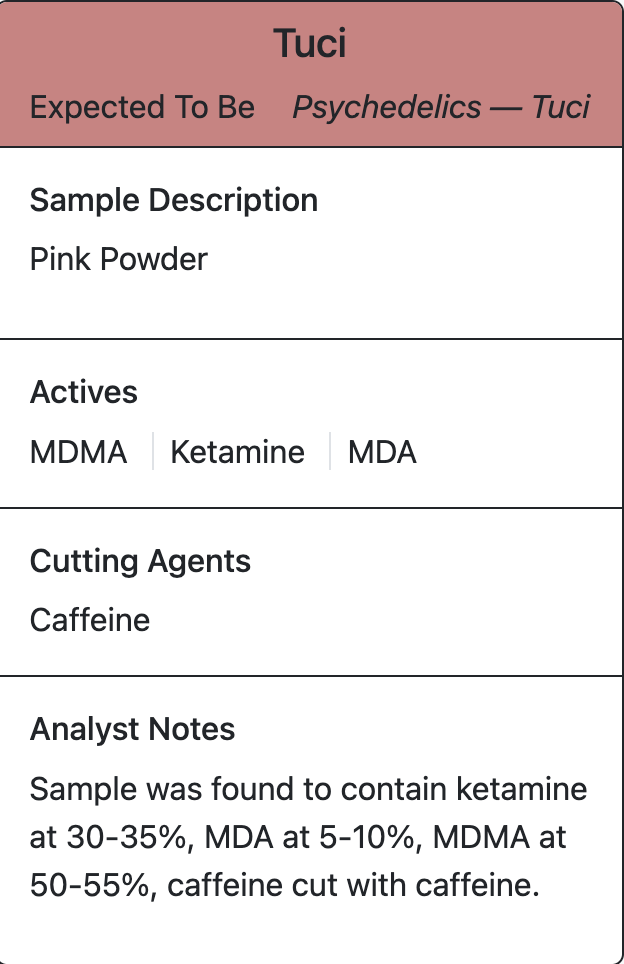Select the Sample Description heading
624x964 pixels.
pos(174,200)
